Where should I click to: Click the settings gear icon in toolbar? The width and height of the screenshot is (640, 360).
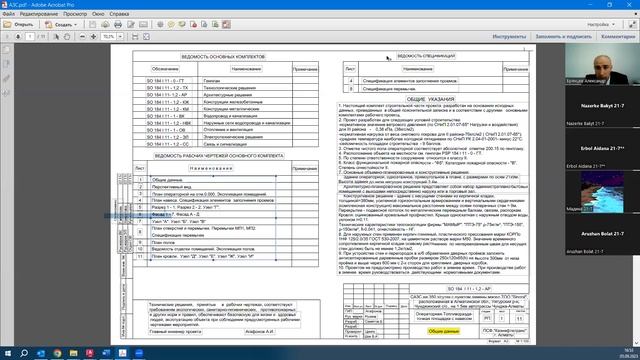[160, 24]
